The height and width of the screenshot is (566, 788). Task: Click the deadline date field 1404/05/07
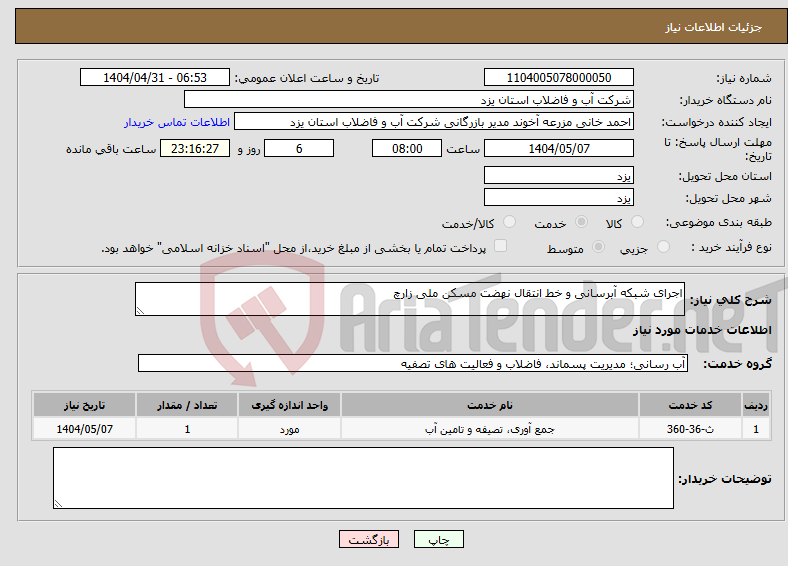click(x=559, y=148)
